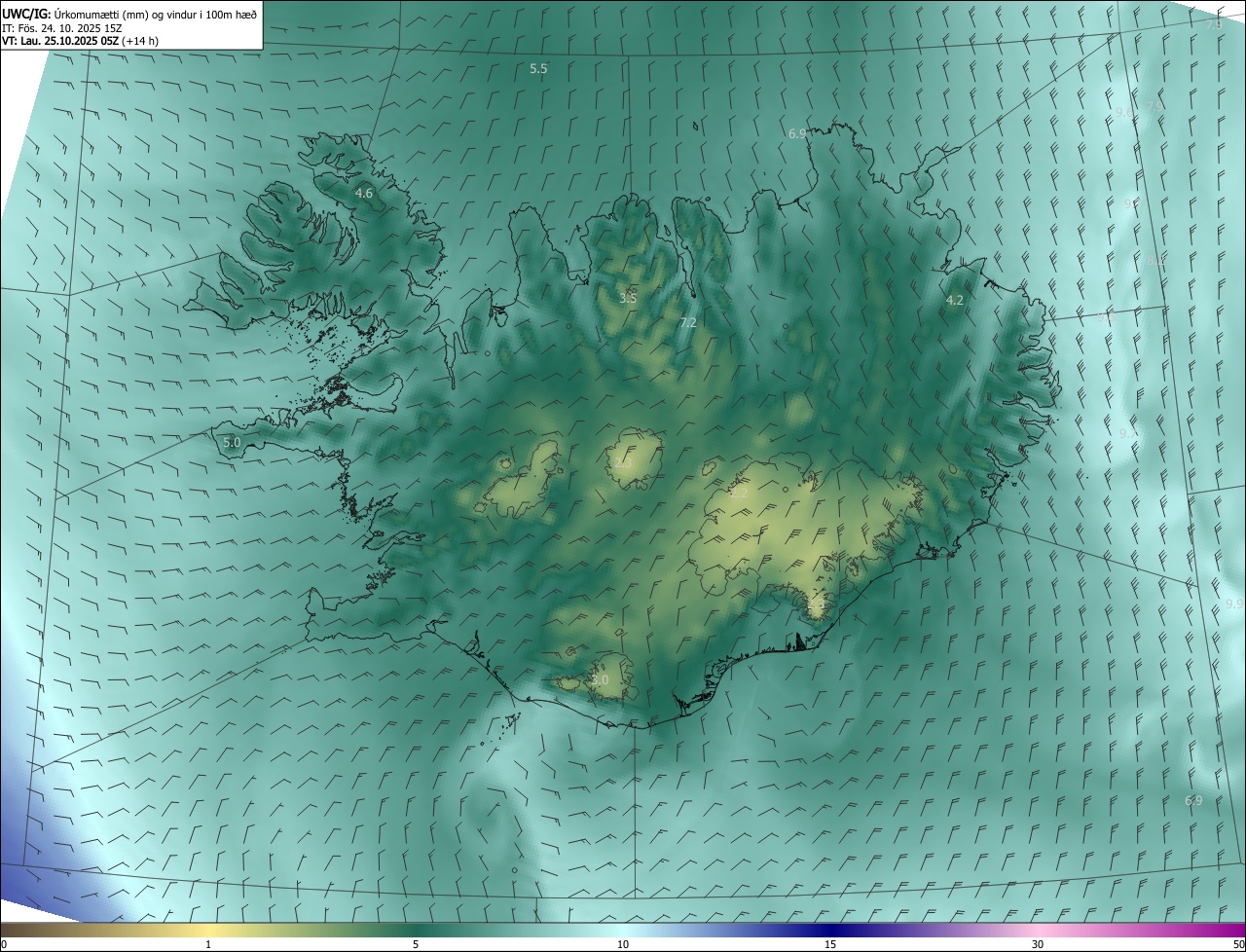Click the 7.2 value label on the map
Viewport: 1246px width, 952px height.
(x=688, y=322)
